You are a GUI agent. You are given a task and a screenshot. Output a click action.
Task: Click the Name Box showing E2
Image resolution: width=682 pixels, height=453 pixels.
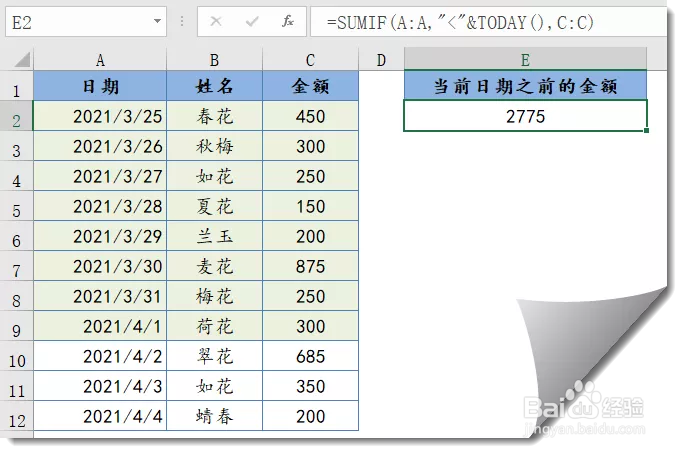click(86, 22)
